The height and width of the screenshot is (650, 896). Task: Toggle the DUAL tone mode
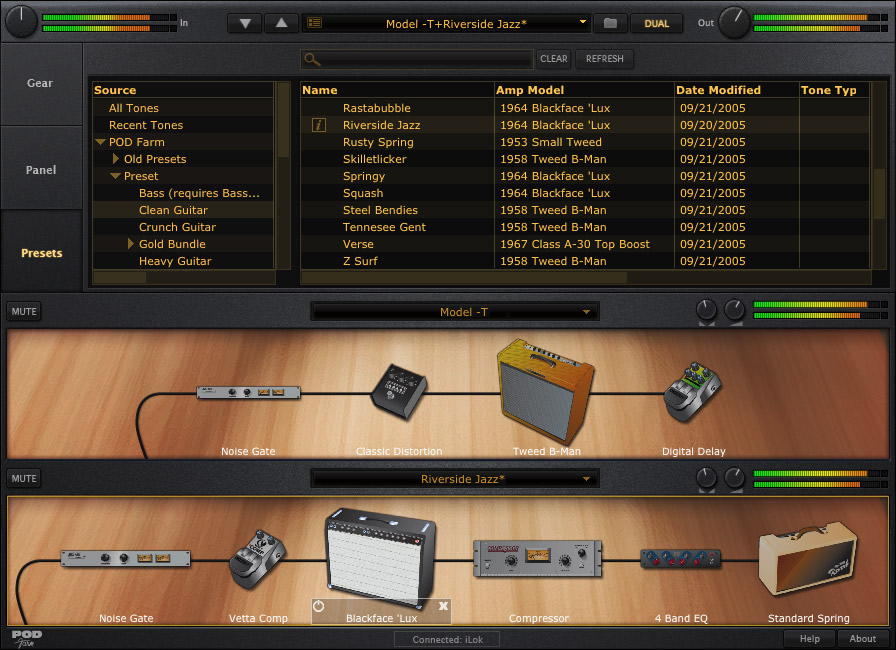click(x=656, y=23)
